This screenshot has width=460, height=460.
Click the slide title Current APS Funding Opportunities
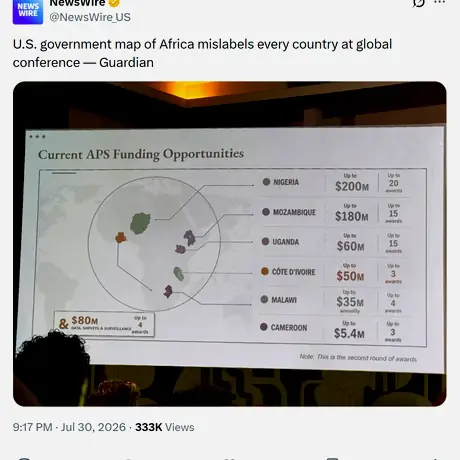click(141, 154)
